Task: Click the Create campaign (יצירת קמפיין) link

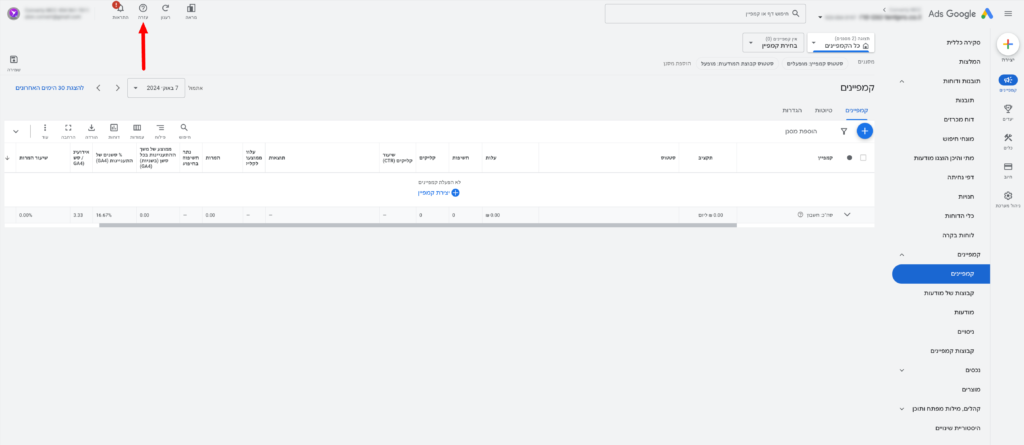Action: point(440,191)
